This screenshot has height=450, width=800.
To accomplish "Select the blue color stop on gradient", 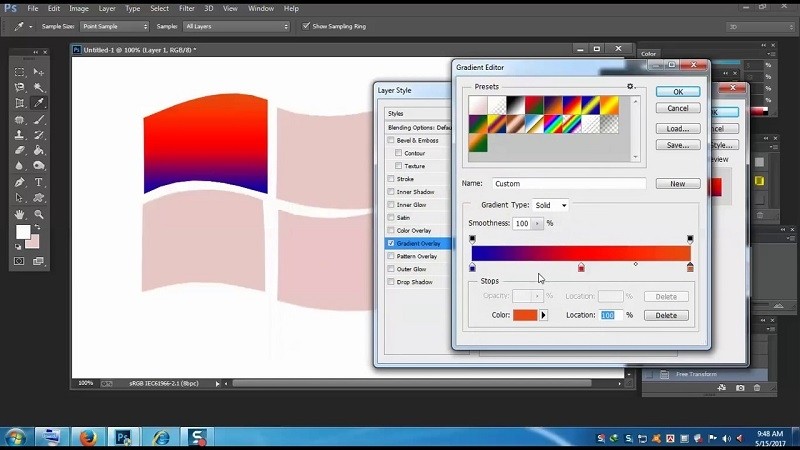I will (x=472, y=267).
